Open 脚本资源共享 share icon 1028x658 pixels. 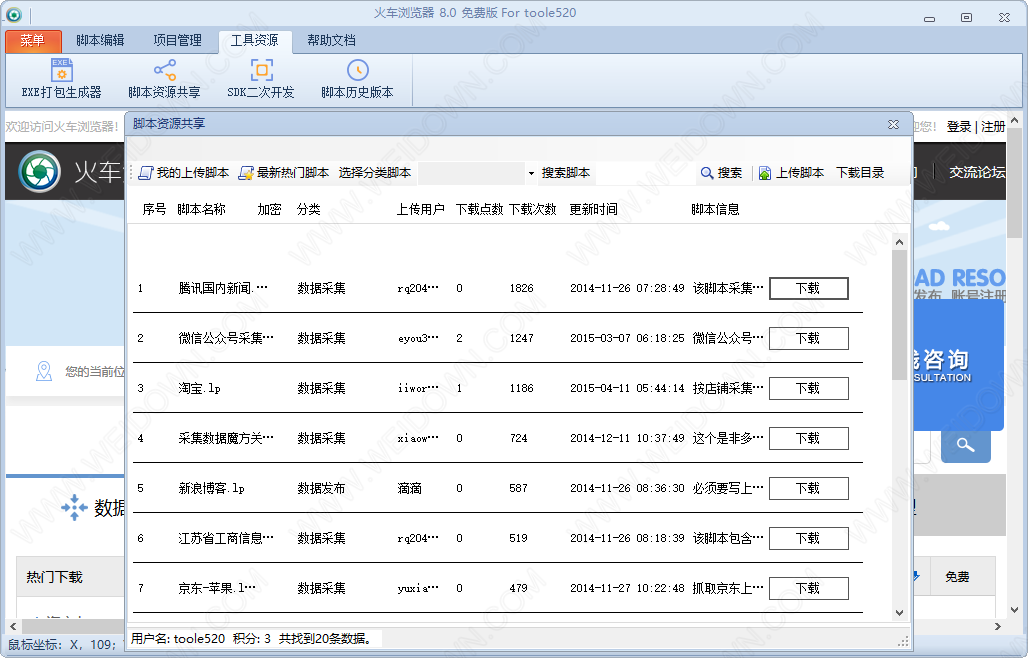[165, 70]
